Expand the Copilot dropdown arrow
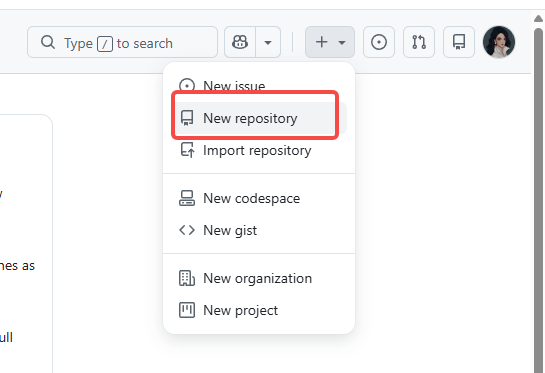 click(x=268, y=42)
